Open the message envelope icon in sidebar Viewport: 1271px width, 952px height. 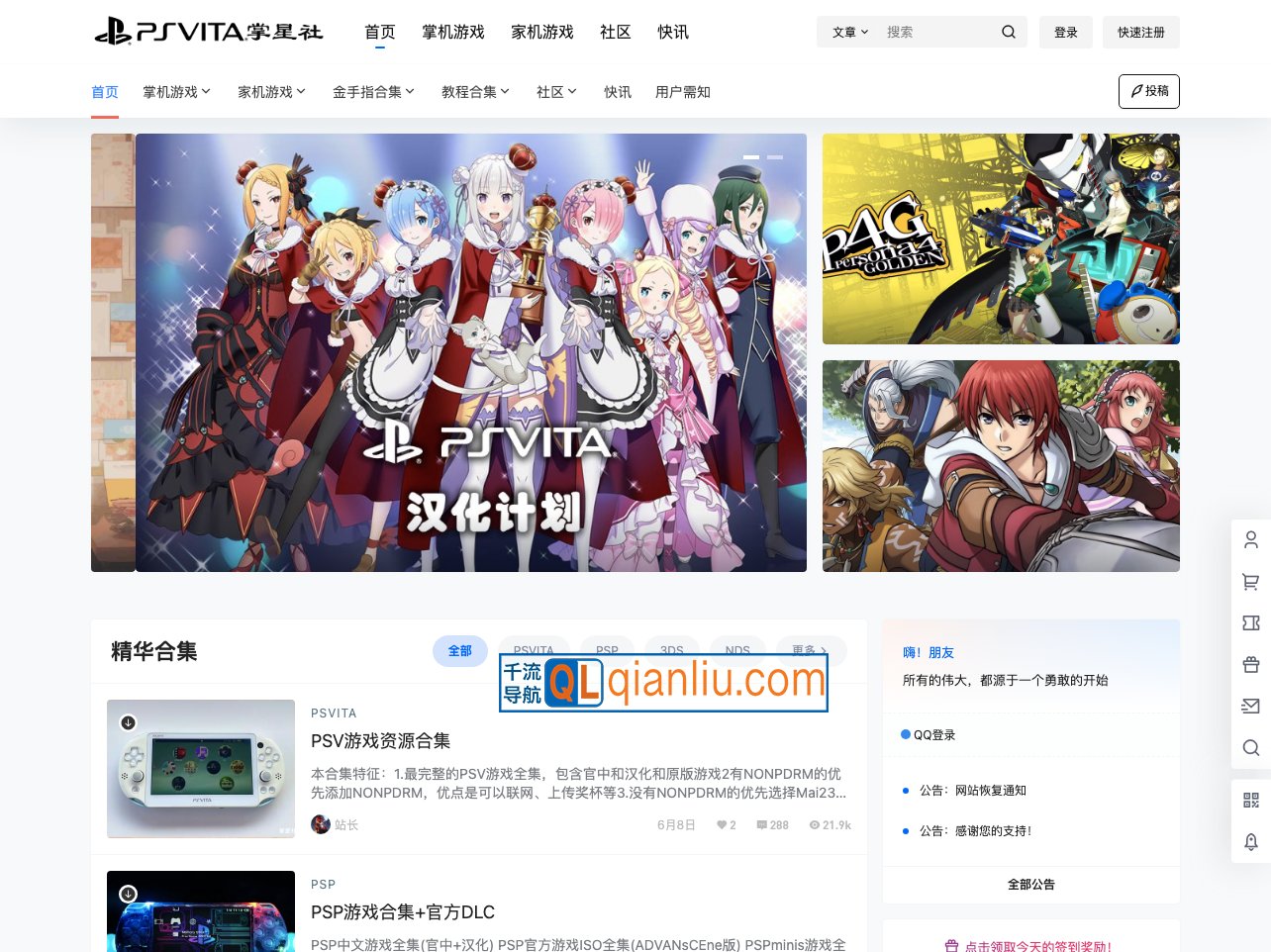[x=1251, y=706]
